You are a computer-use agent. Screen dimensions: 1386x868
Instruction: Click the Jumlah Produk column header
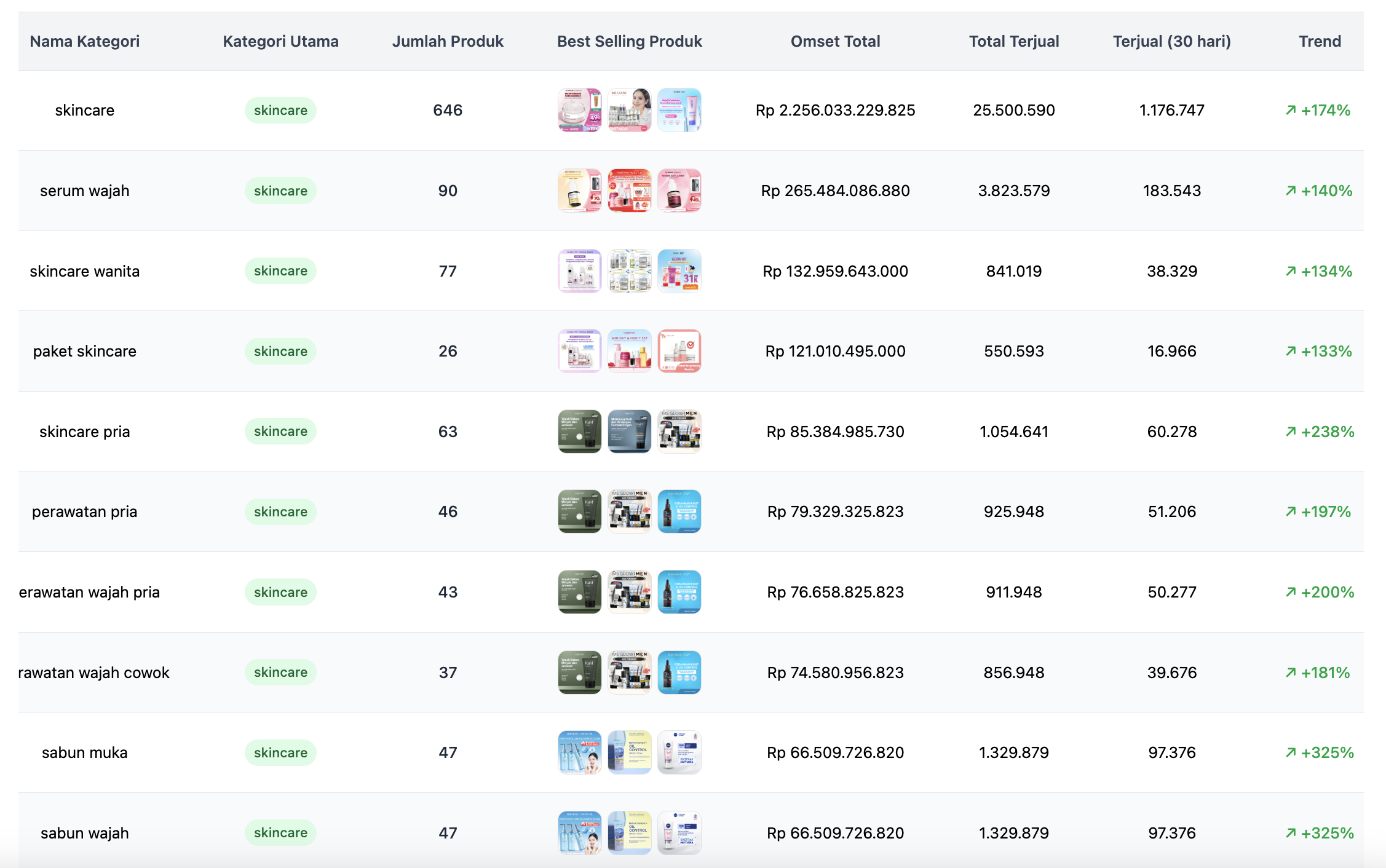click(x=448, y=41)
